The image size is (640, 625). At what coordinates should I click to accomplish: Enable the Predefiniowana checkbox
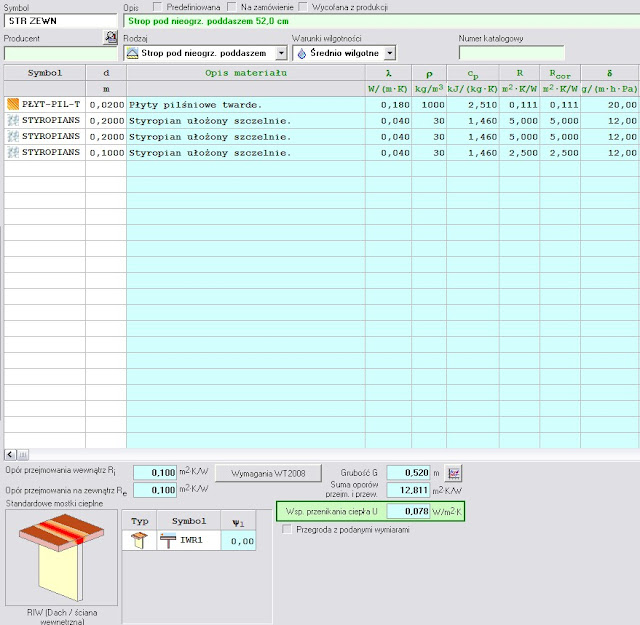pyautogui.click(x=157, y=6)
